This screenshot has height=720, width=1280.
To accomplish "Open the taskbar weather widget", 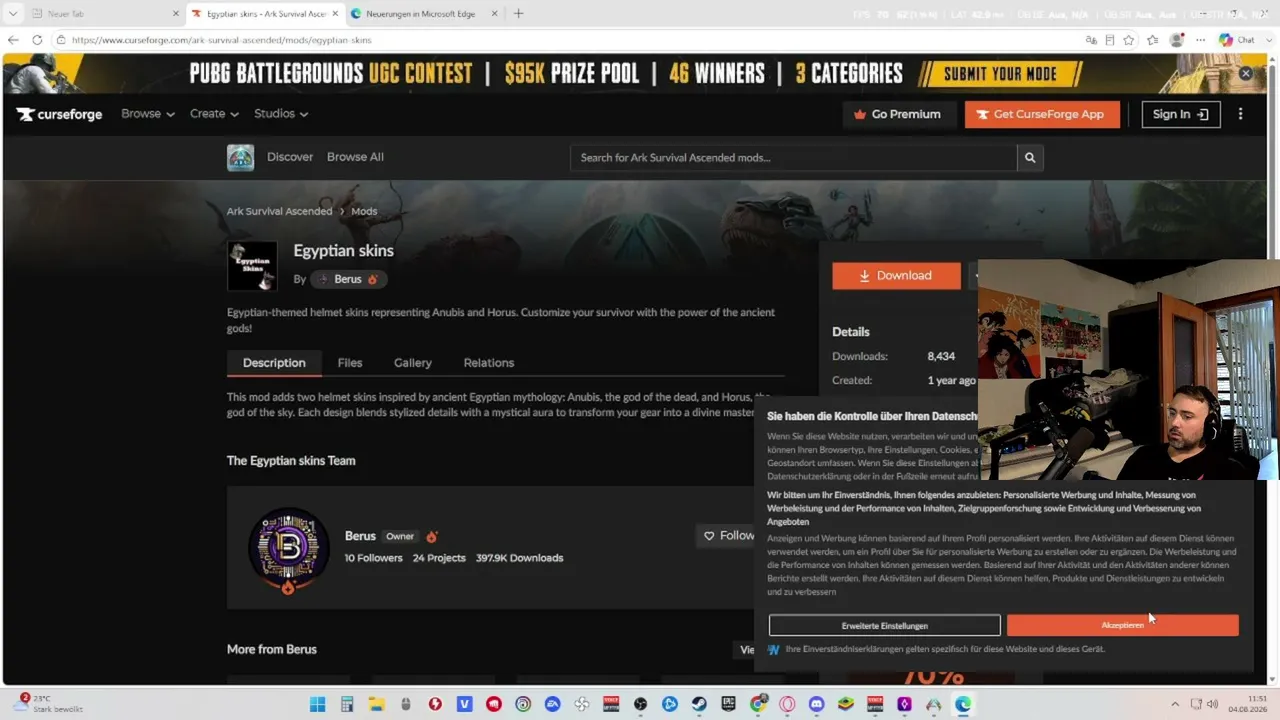I will (x=48, y=703).
